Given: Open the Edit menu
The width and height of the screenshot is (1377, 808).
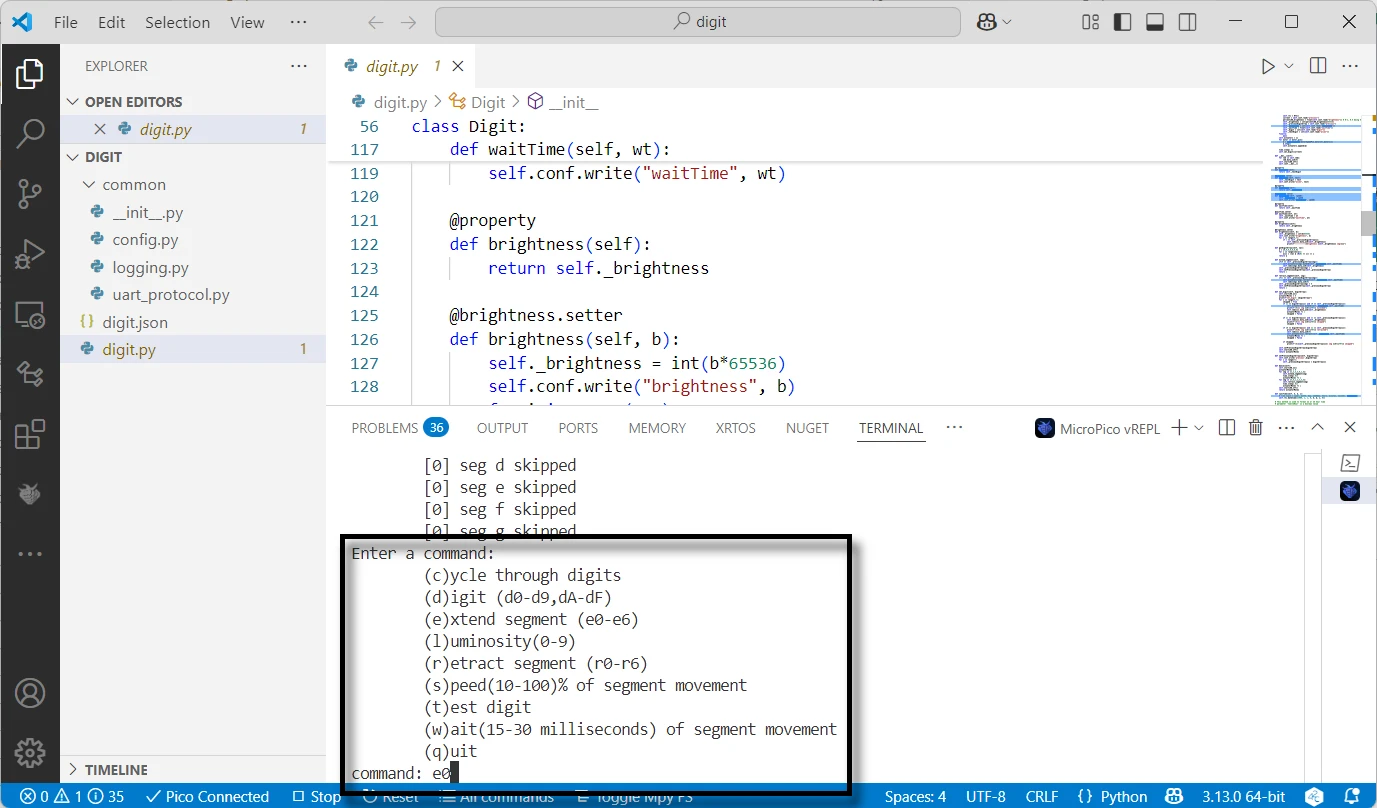Looking at the screenshot, I should pyautogui.click(x=112, y=22).
